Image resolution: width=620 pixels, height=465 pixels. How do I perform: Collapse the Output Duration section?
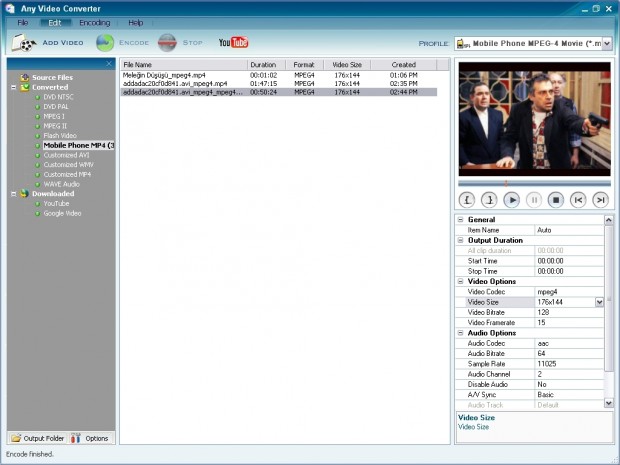point(460,240)
